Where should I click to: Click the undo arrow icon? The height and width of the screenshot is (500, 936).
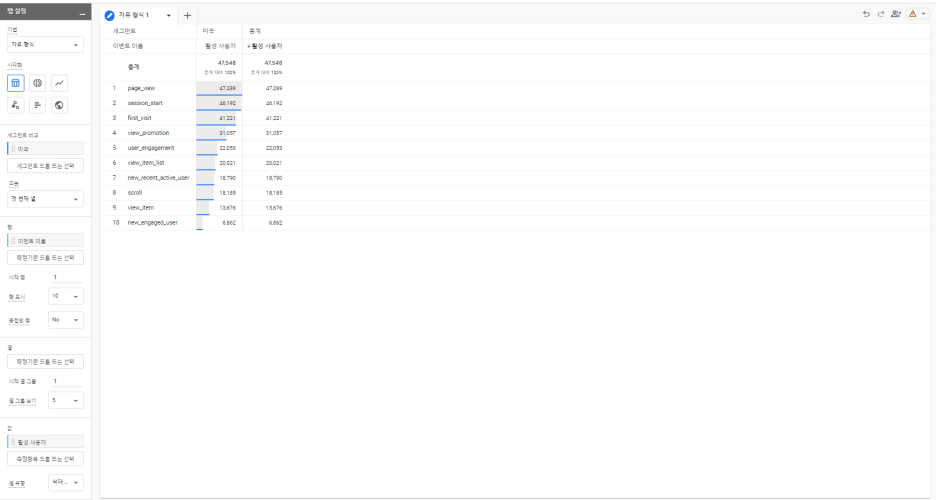tap(866, 14)
